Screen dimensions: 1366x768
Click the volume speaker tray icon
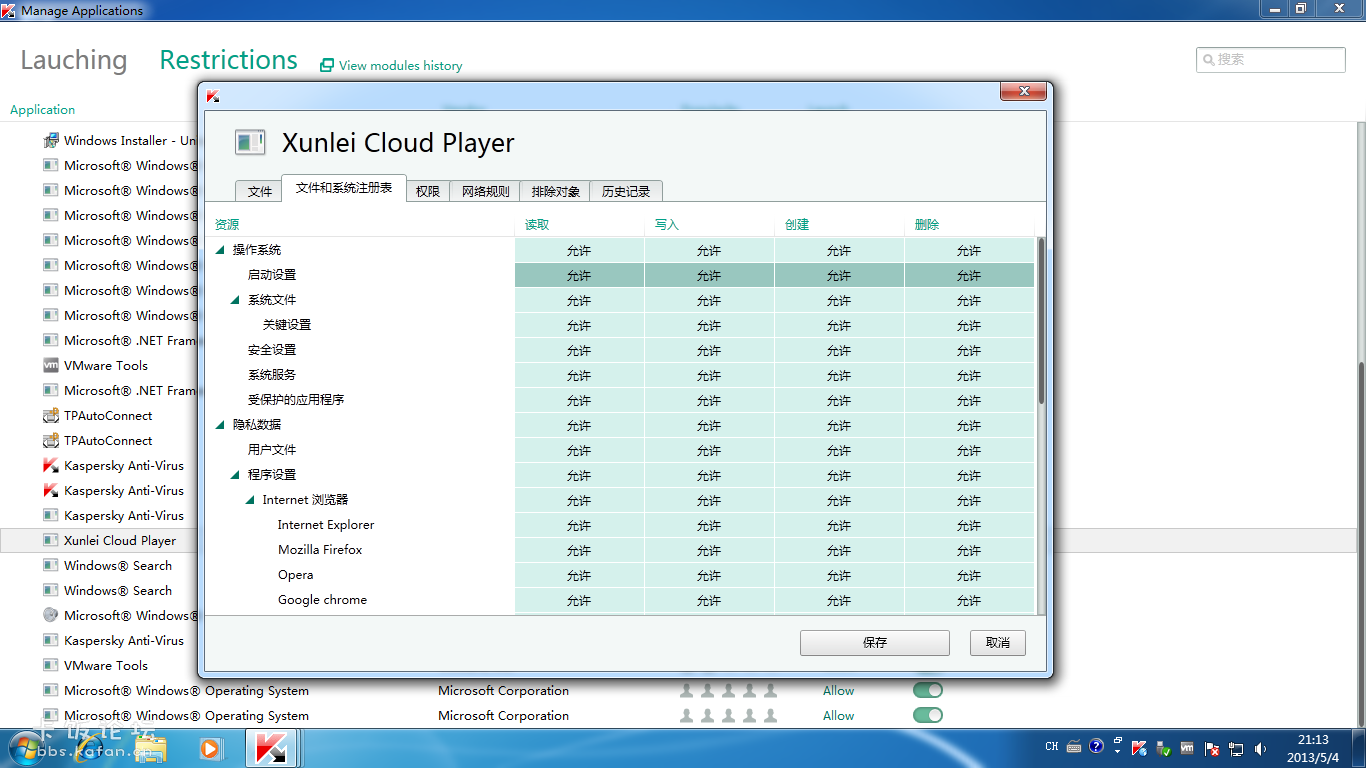[1260, 748]
